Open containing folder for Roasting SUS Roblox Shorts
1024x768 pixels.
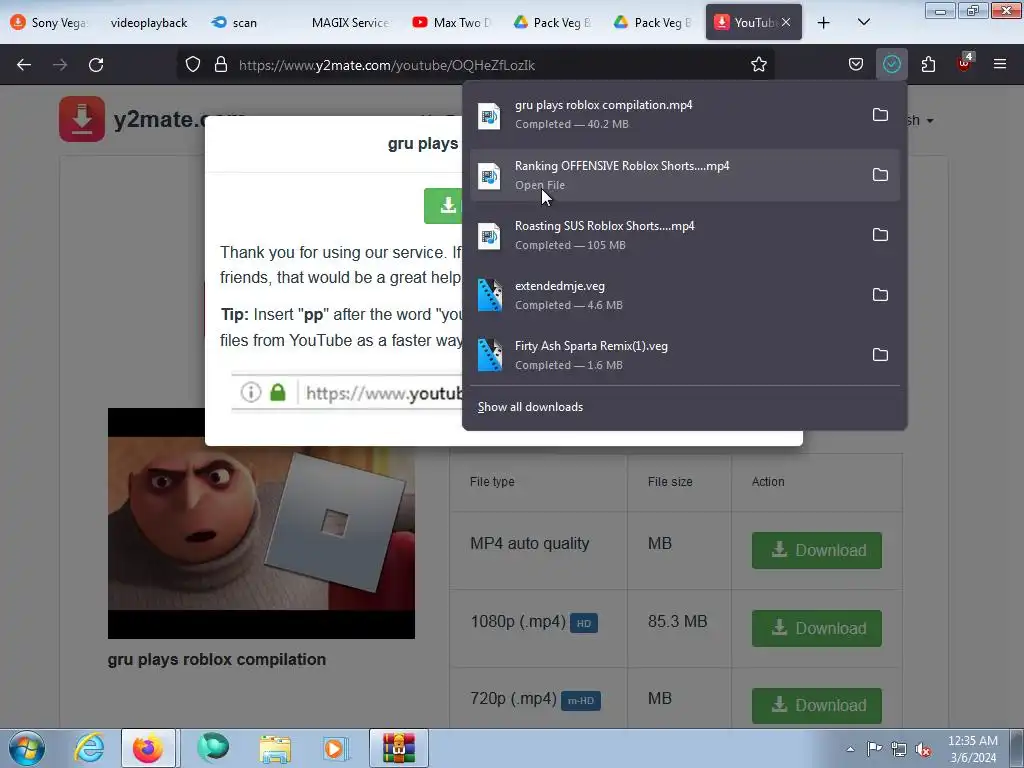pyautogui.click(x=880, y=235)
